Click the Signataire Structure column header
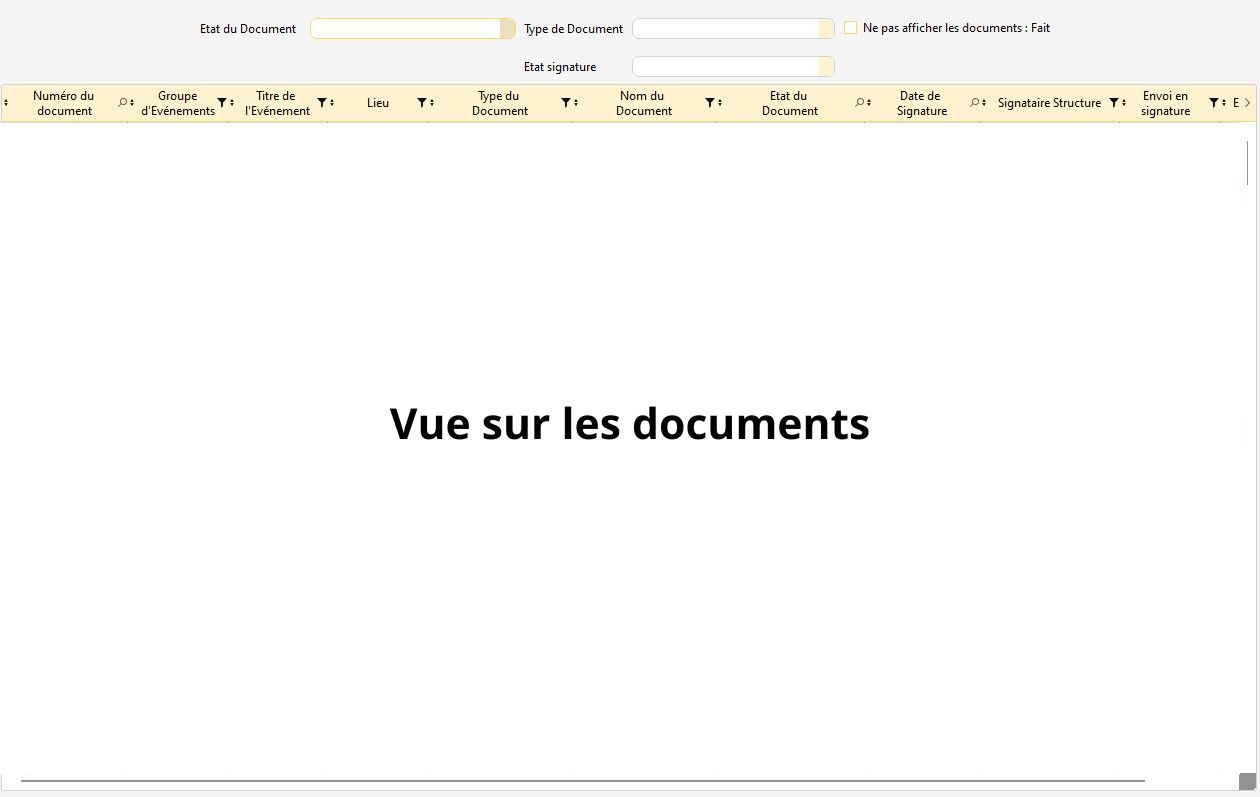This screenshot has width=1260, height=797. click(x=1049, y=103)
